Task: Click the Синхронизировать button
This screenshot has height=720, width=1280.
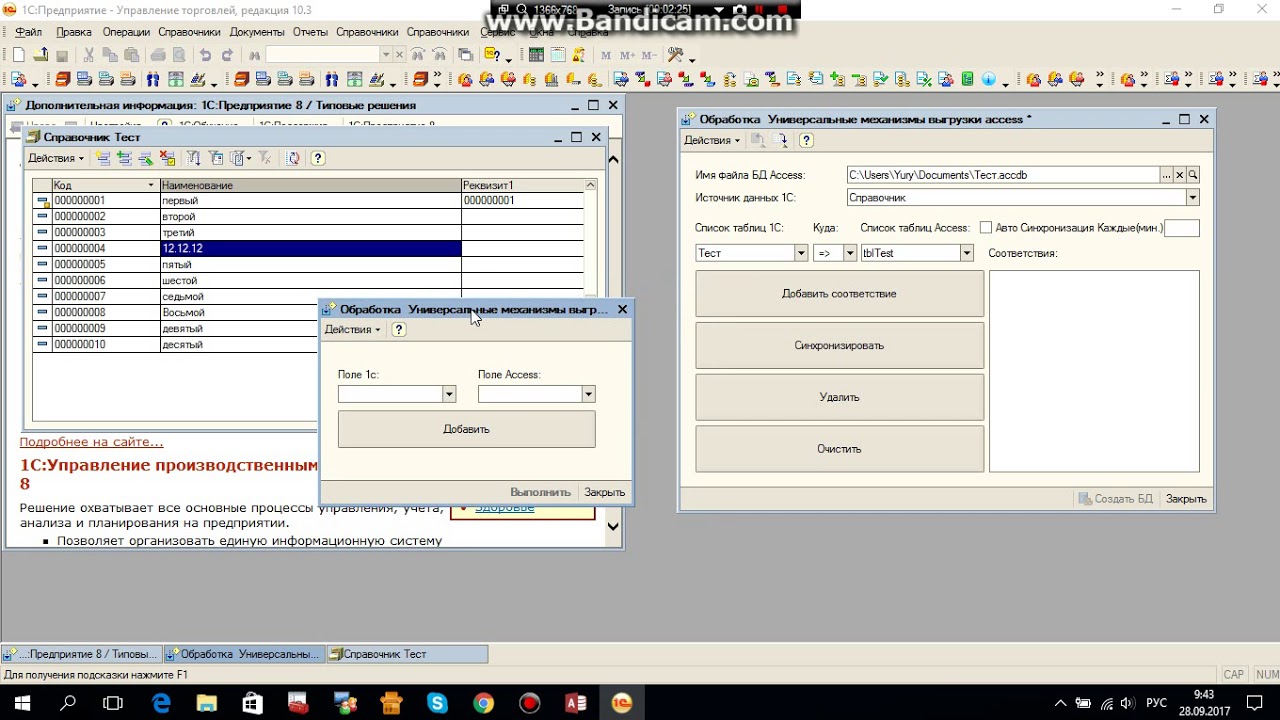Action: pos(839,346)
